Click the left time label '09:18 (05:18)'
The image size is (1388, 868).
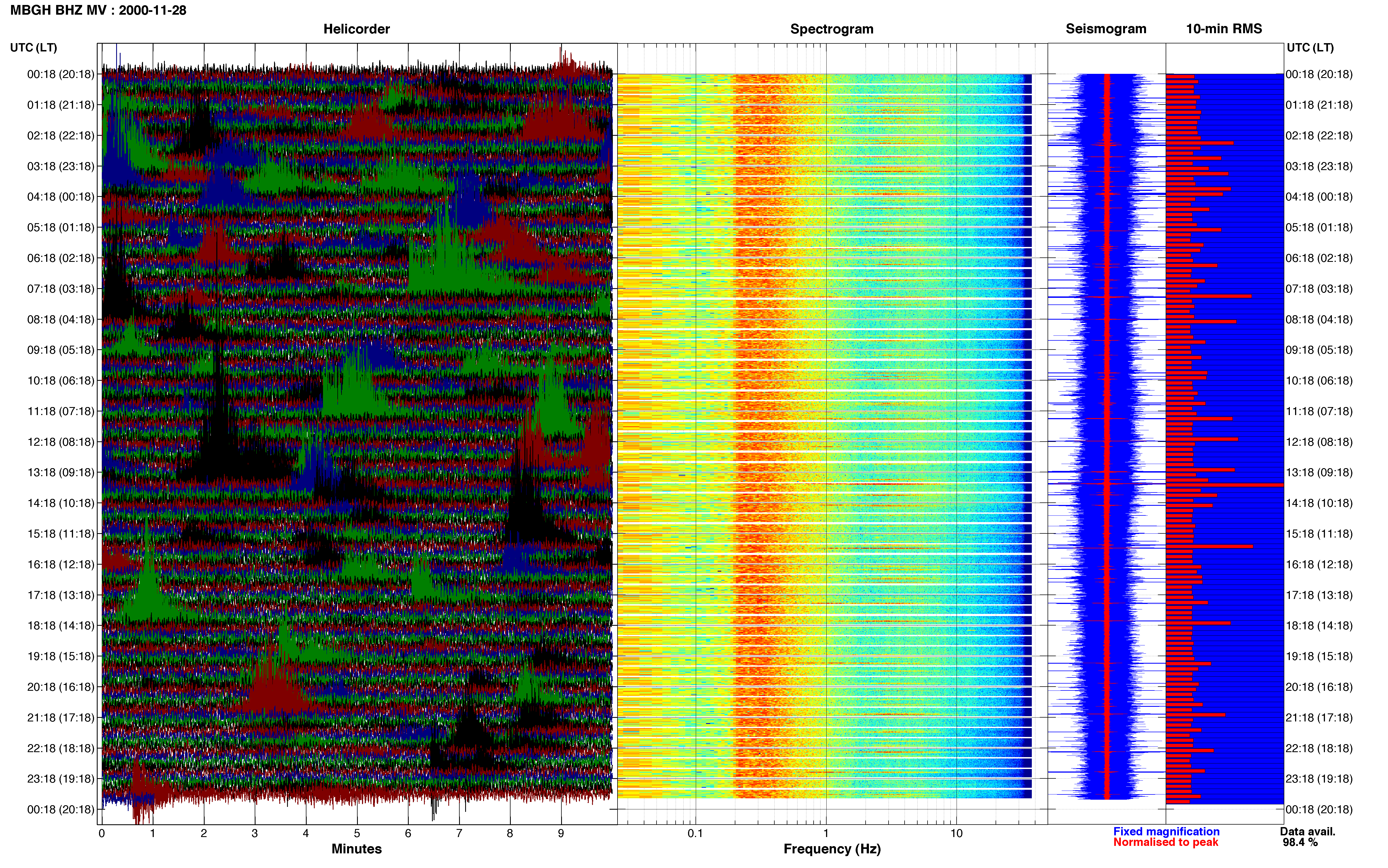coord(61,350)
